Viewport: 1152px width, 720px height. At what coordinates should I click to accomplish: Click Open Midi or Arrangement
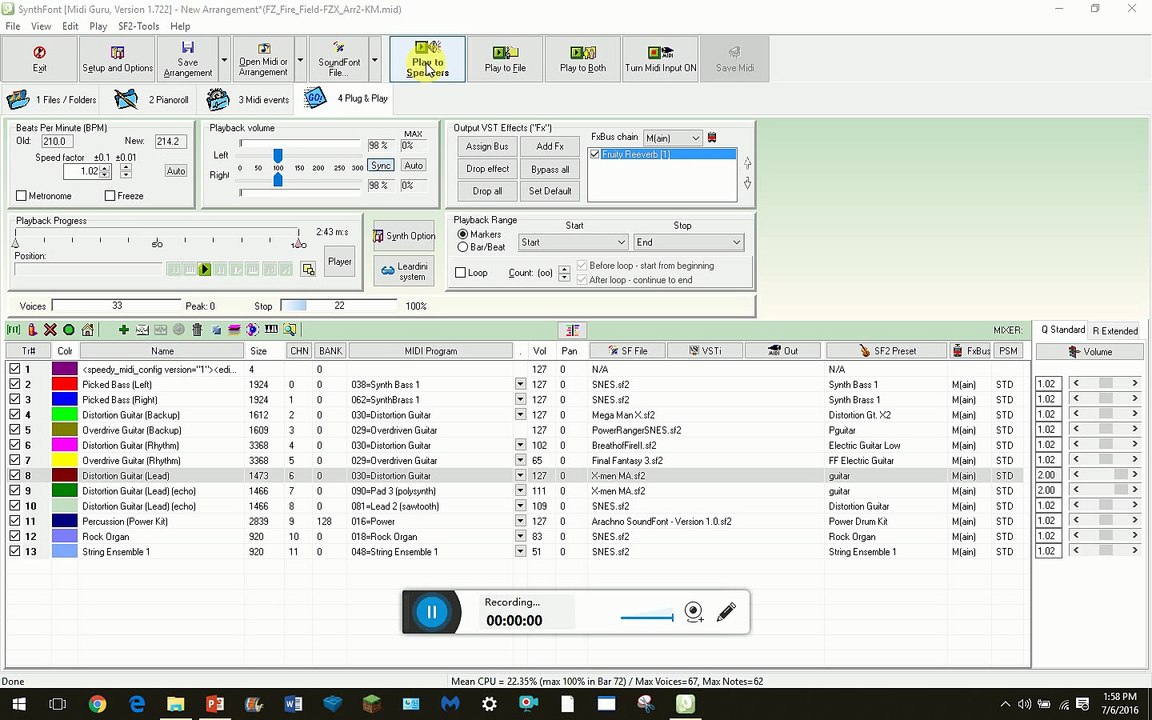263,59
